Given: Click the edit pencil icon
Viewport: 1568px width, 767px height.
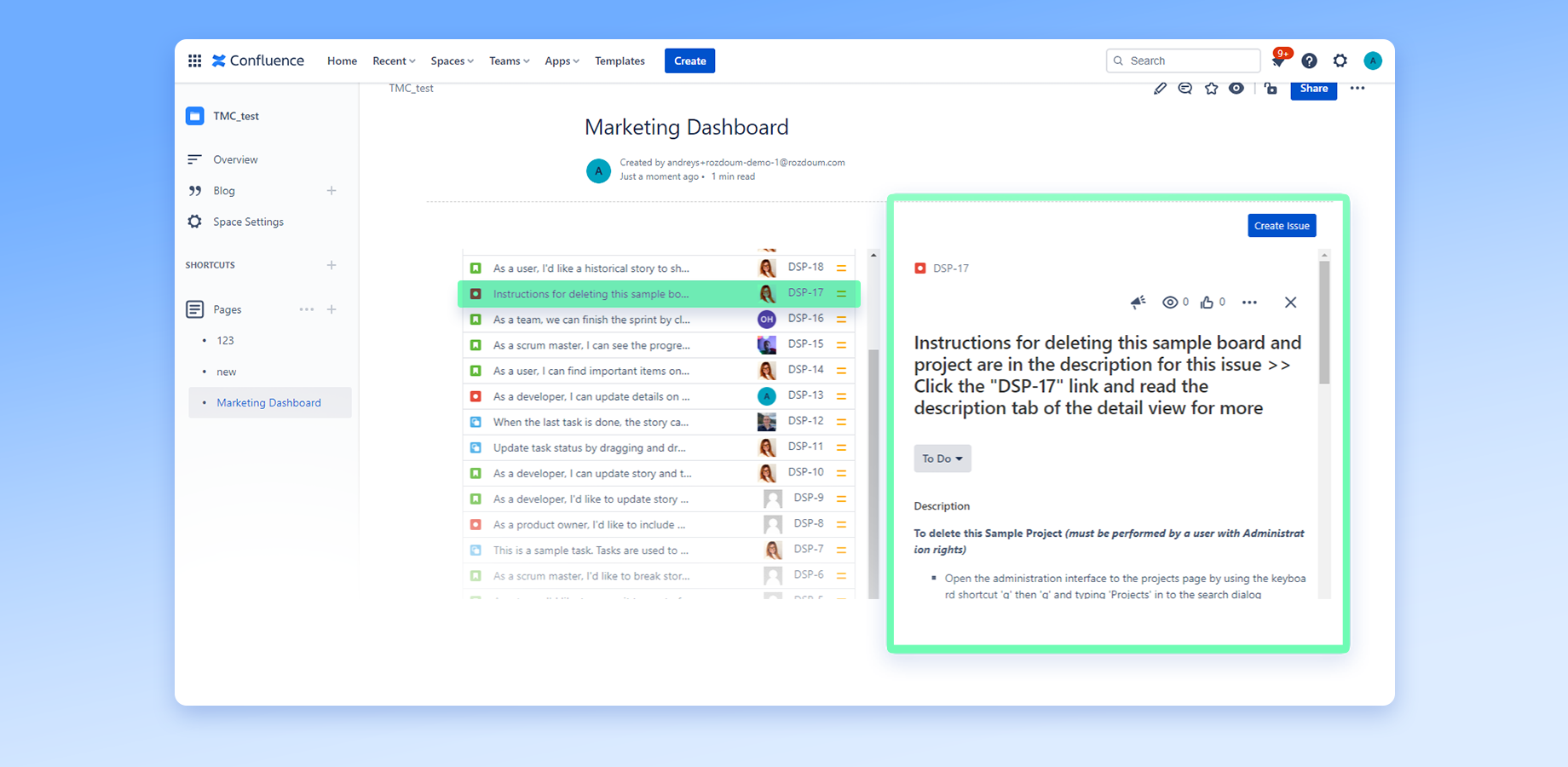Looking at the screenshot, I should (x=1160, y=89).
